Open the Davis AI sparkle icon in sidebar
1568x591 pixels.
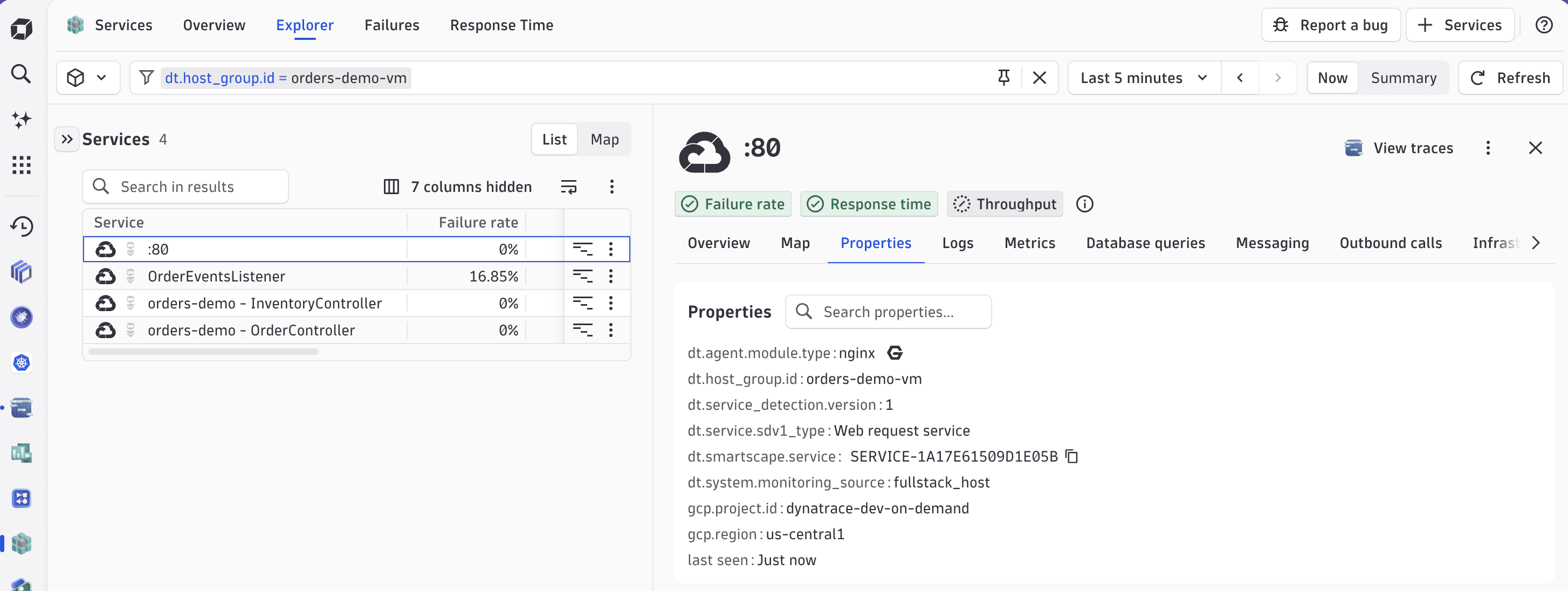click(x=22, y=120)
